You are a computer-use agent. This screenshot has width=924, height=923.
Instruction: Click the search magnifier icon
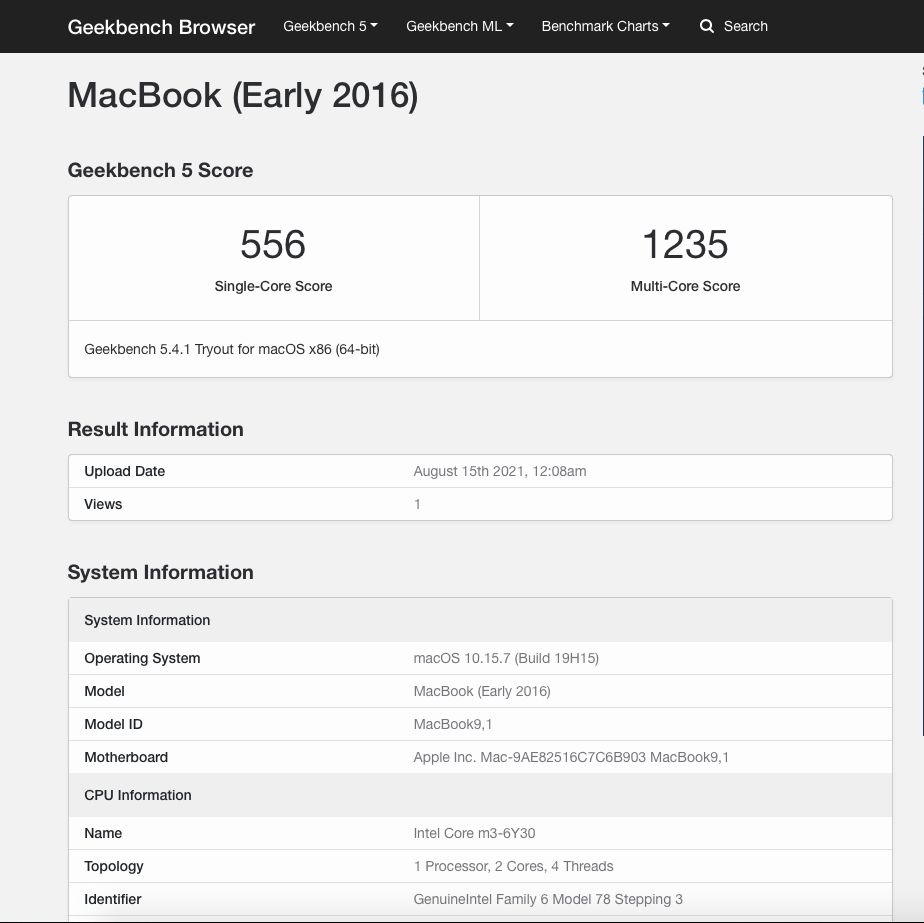(707, 27)
